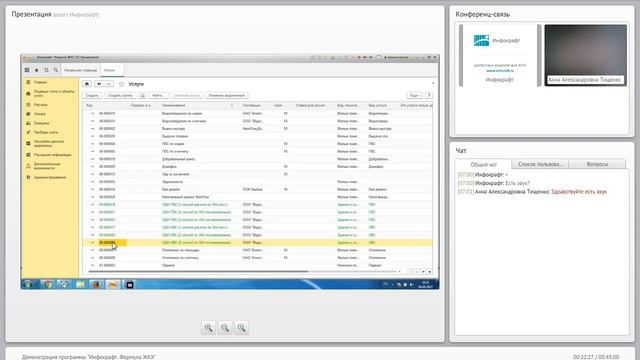
Task: Click the Вид услуги column header
Action: click(x=378, y=105)
